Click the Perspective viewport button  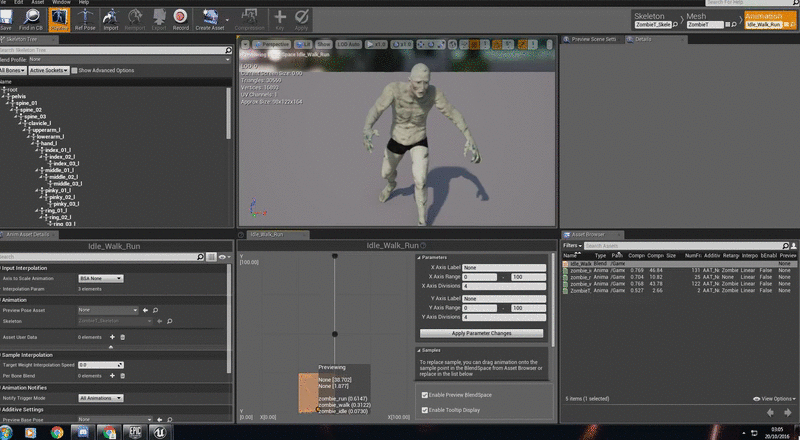coord(272,44)
